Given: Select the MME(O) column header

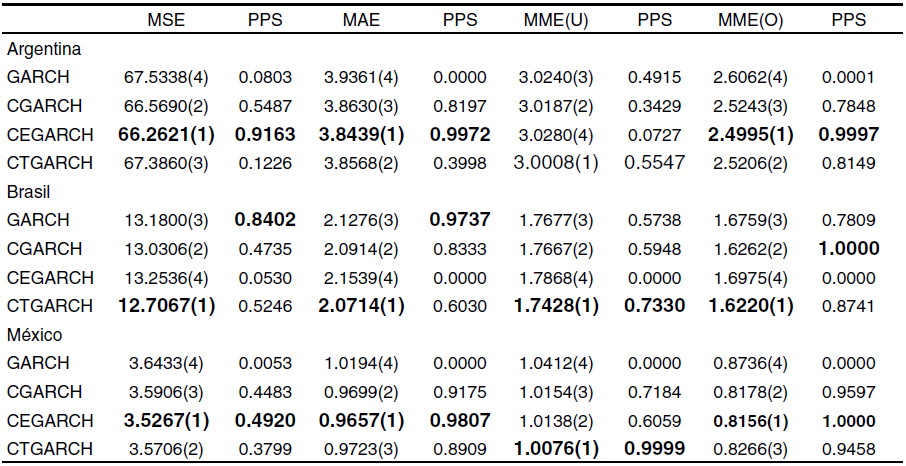Looking at the screenshot, I should (751, 20).
